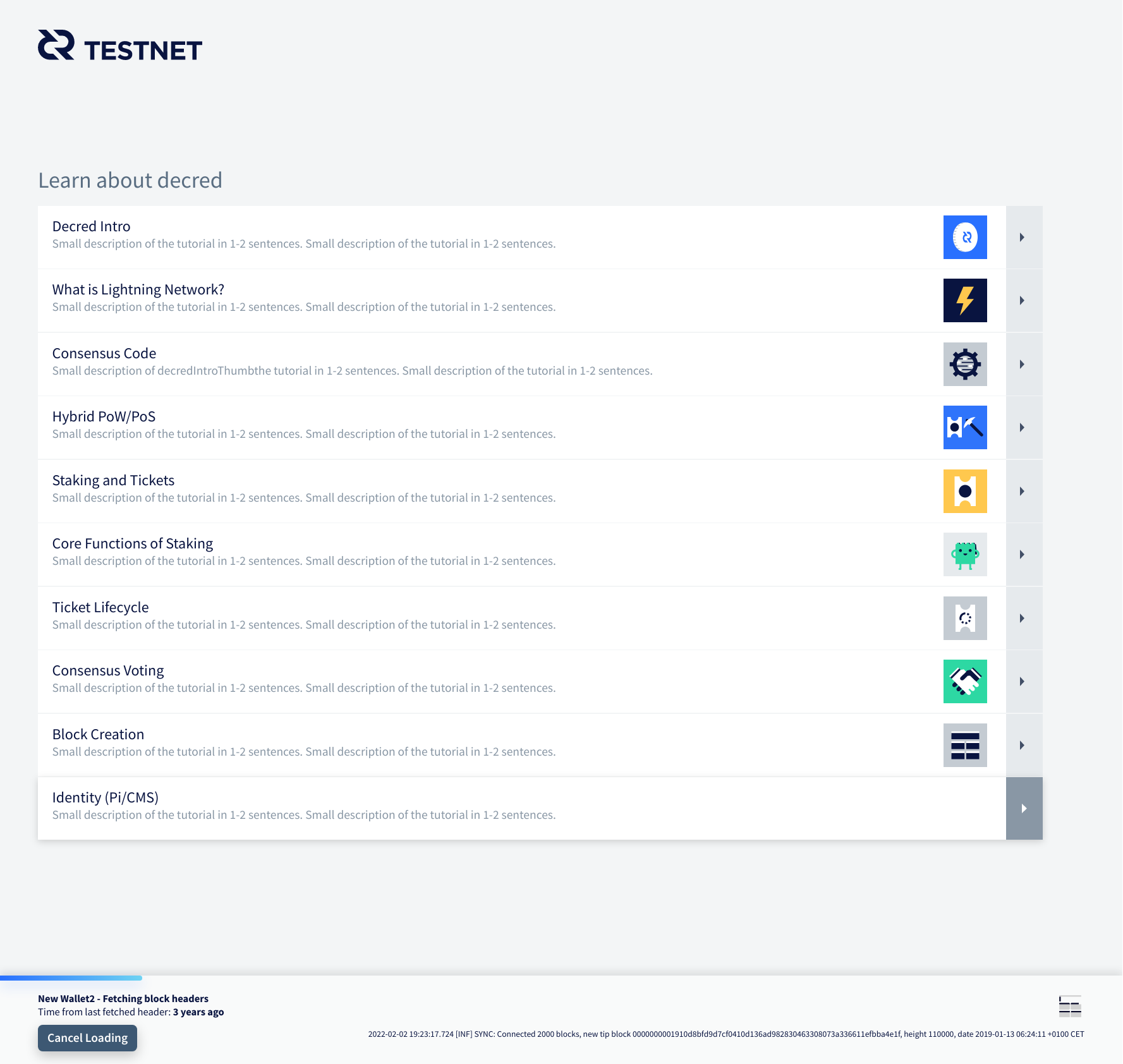Image resolution: width=1123 pixels, height=1064 pixels.
Task: Open the Decred Intro thumbnail icon
Action: [x=965, y=237]
